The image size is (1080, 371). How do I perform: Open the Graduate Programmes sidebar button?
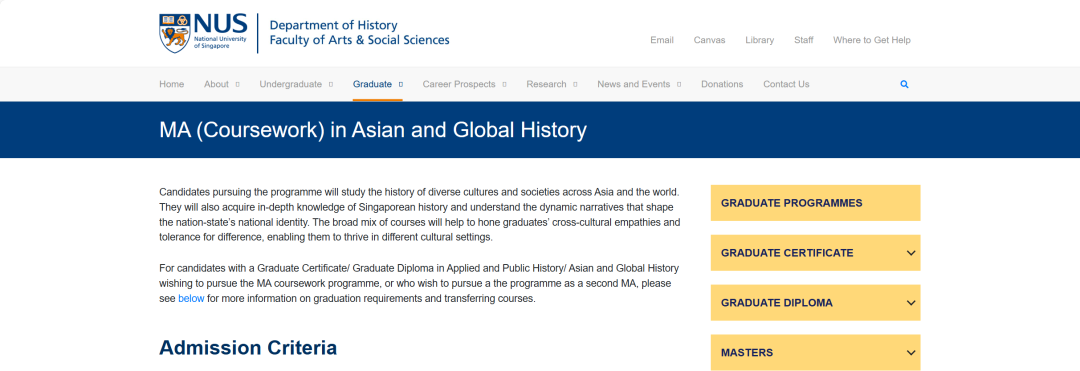(816, 203)
